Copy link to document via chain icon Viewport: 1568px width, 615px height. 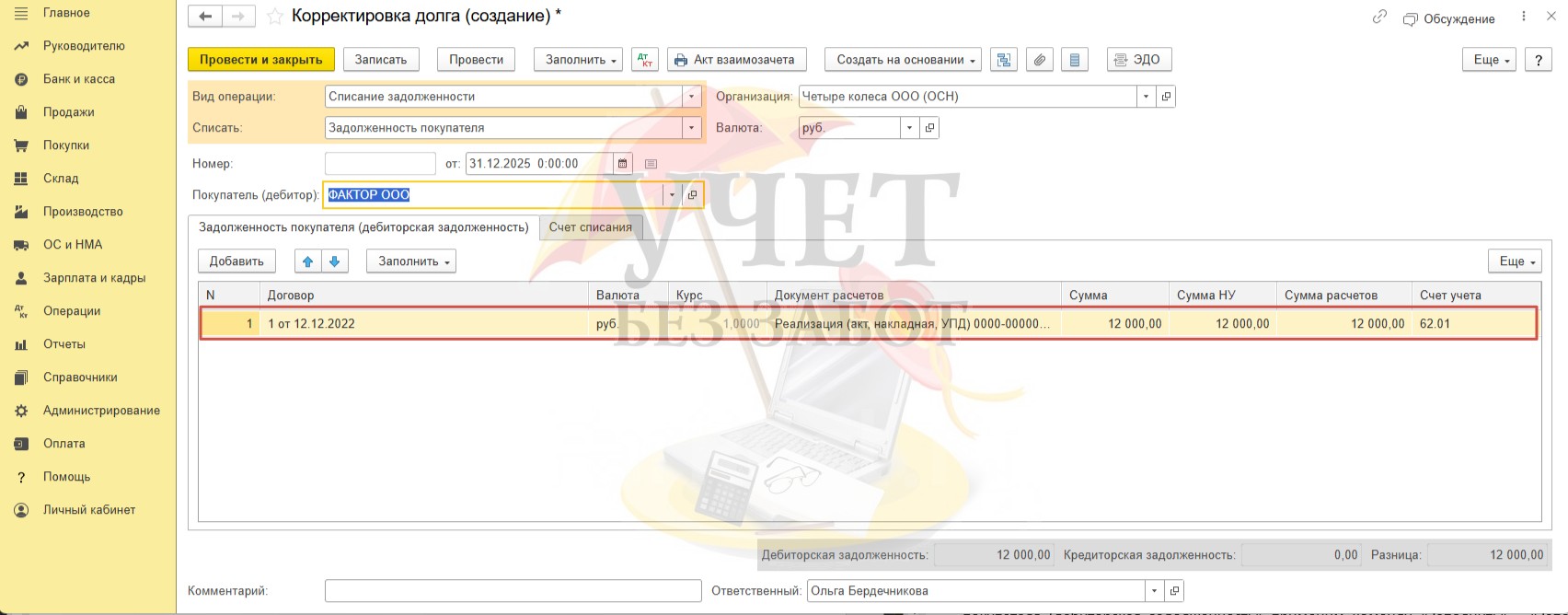tap(1378, 17)
